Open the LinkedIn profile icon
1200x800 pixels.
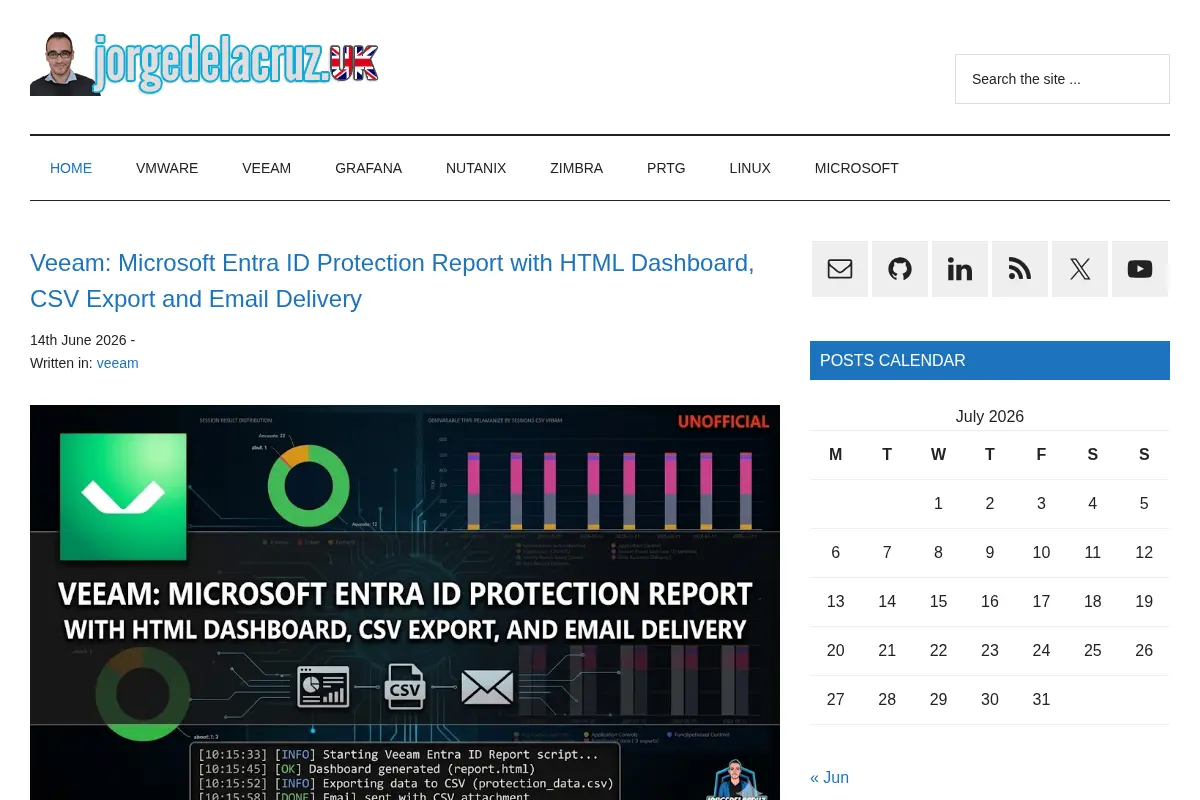click(x=960, y=269)
